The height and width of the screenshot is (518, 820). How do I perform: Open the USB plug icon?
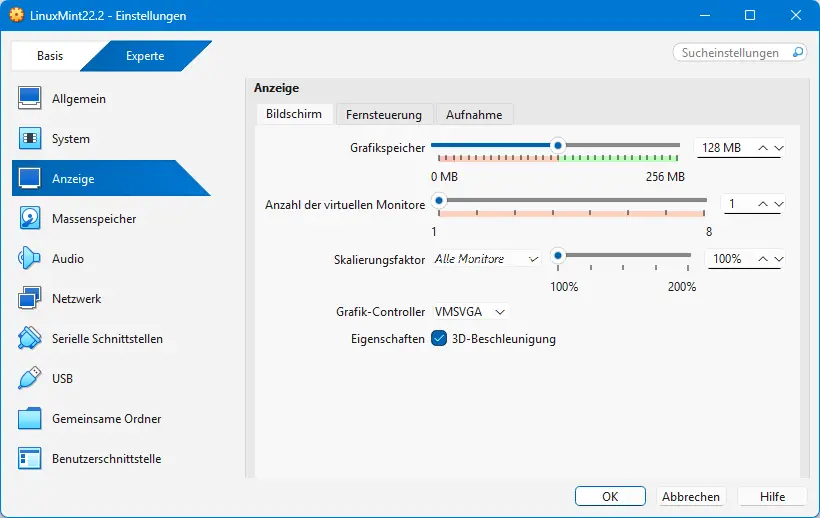30,379
